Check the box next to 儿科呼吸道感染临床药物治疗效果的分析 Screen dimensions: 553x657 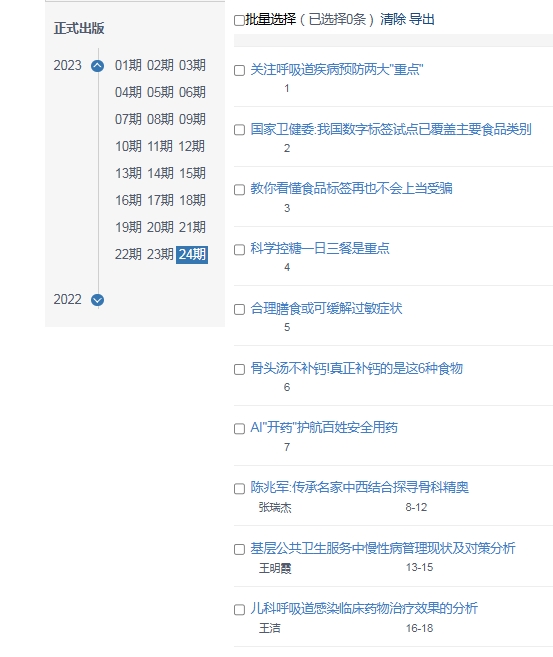239,610
